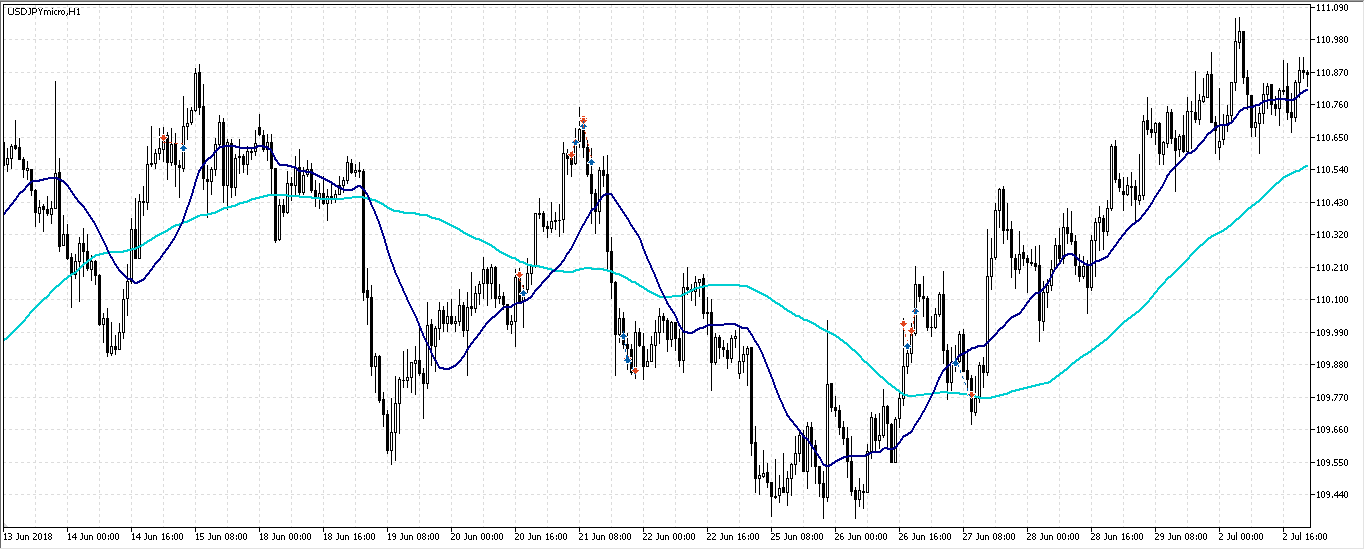Image resolution: width=1365 pixels, height=549 pixels.
Task: Click the 15 Jun 08:00 time label
Action: pos(221,537)
